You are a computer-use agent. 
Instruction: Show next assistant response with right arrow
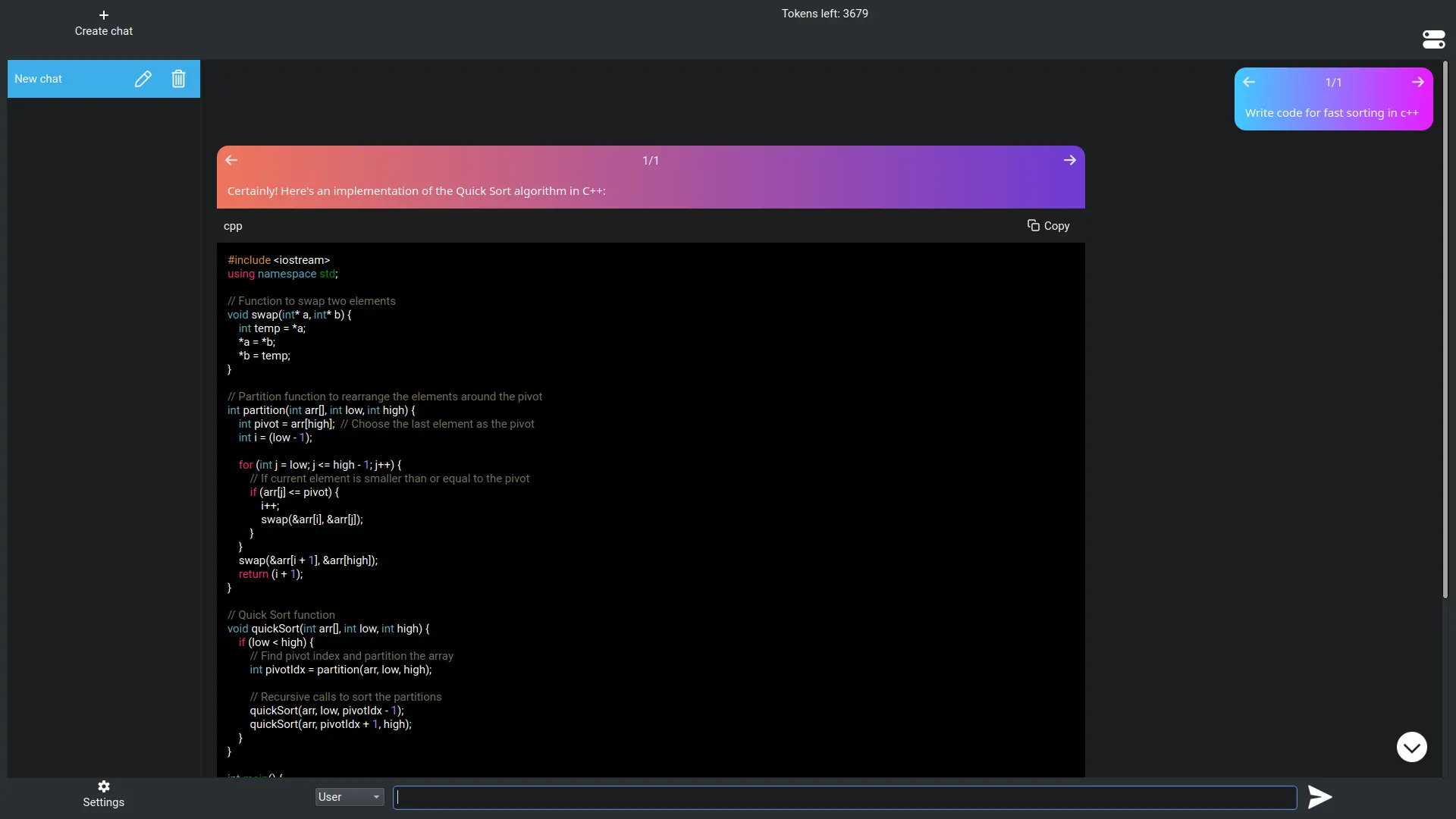(x=1070, y=160)
